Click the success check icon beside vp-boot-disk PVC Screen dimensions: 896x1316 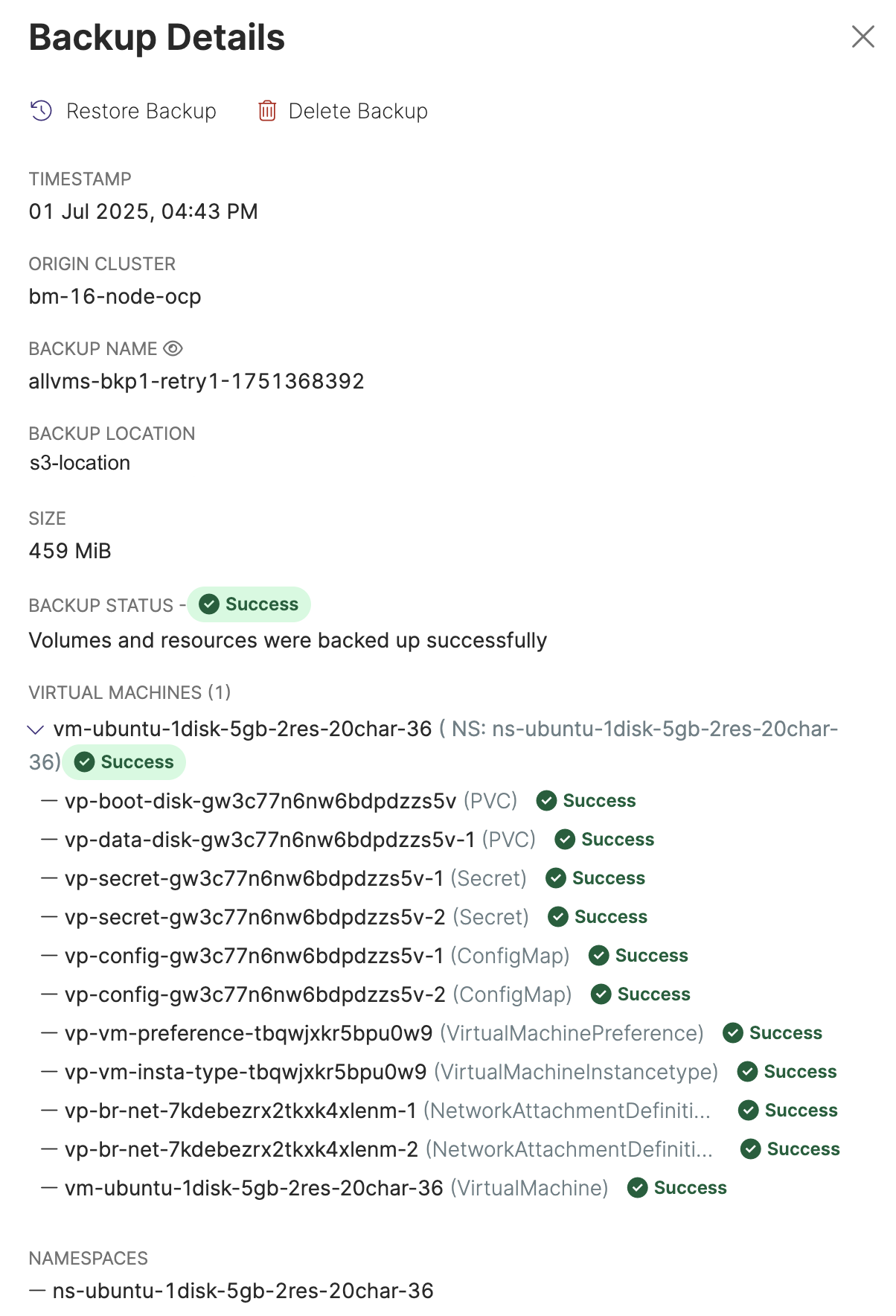[x=547, y=801]
